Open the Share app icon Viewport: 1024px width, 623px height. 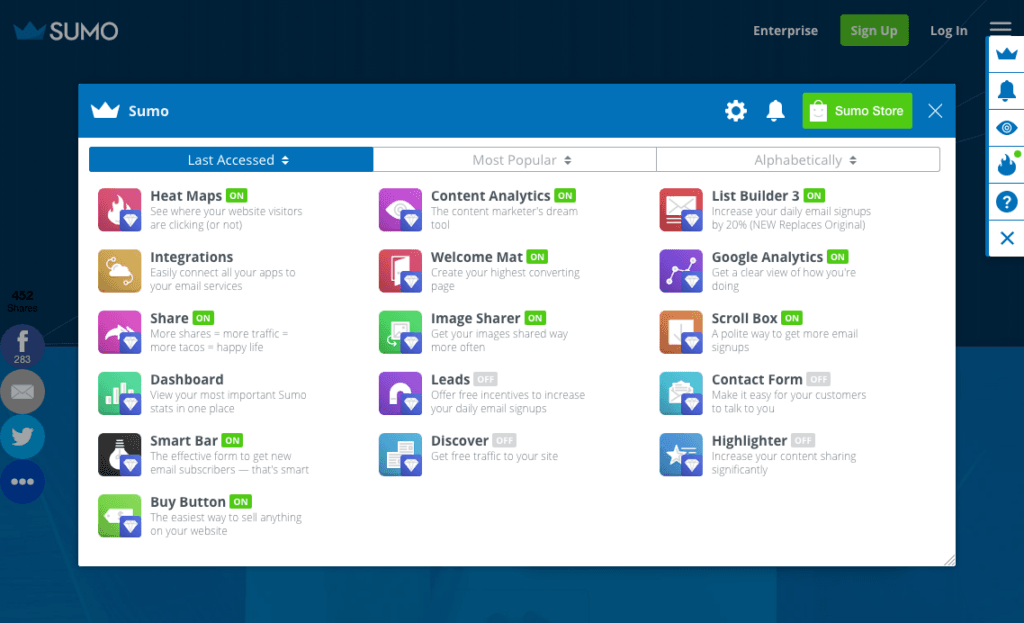coord(120,332)
